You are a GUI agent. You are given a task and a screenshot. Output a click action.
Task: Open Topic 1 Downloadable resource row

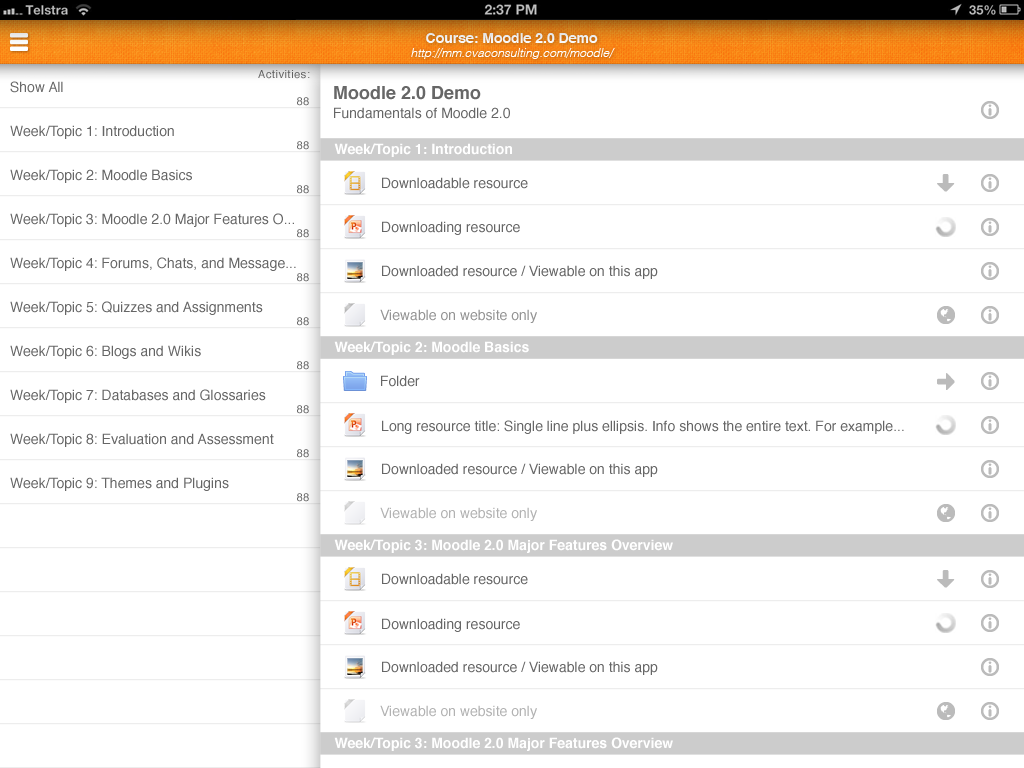[672, 183]
